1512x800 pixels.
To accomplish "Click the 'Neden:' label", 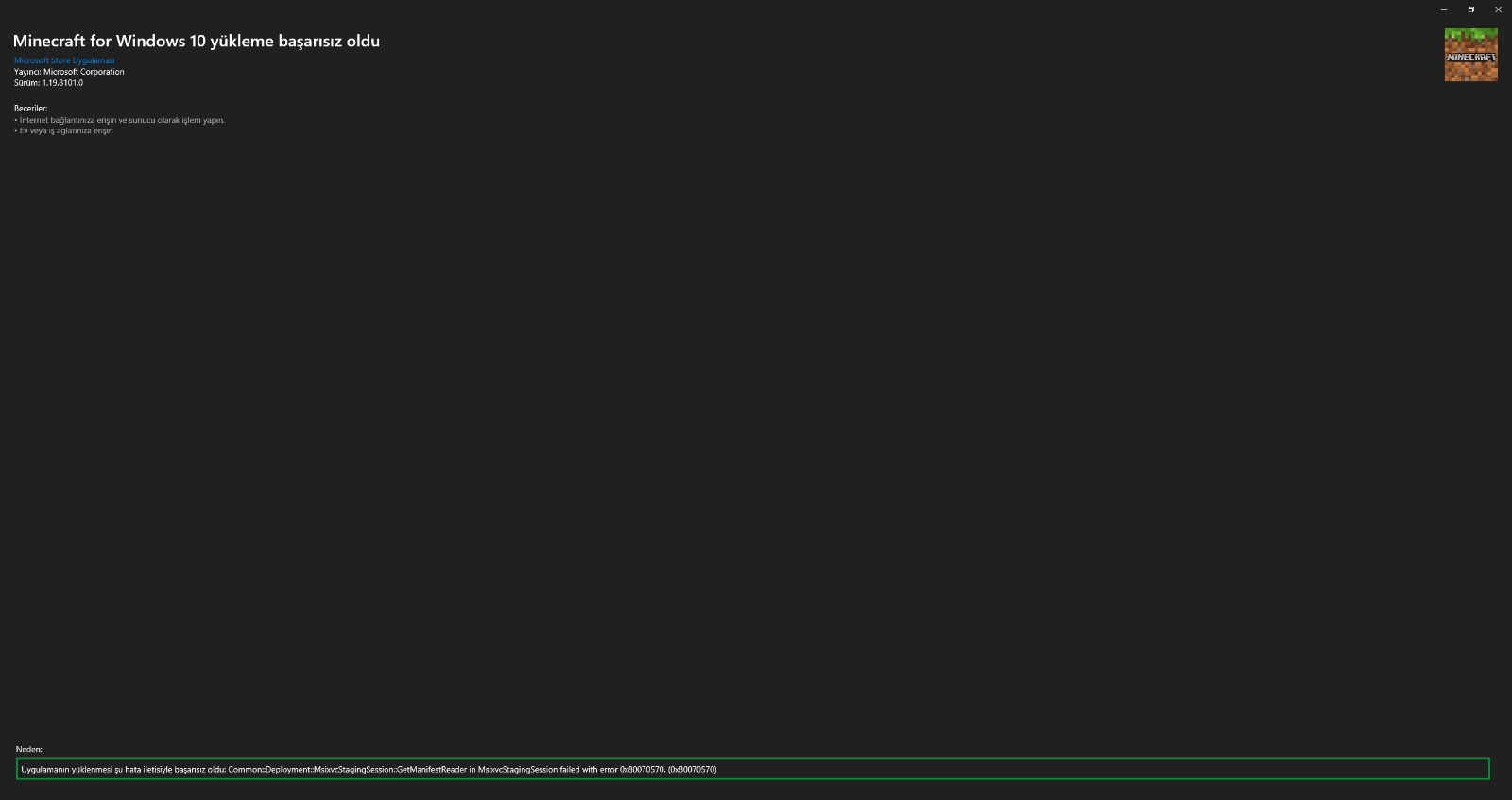I will (29, 749).
